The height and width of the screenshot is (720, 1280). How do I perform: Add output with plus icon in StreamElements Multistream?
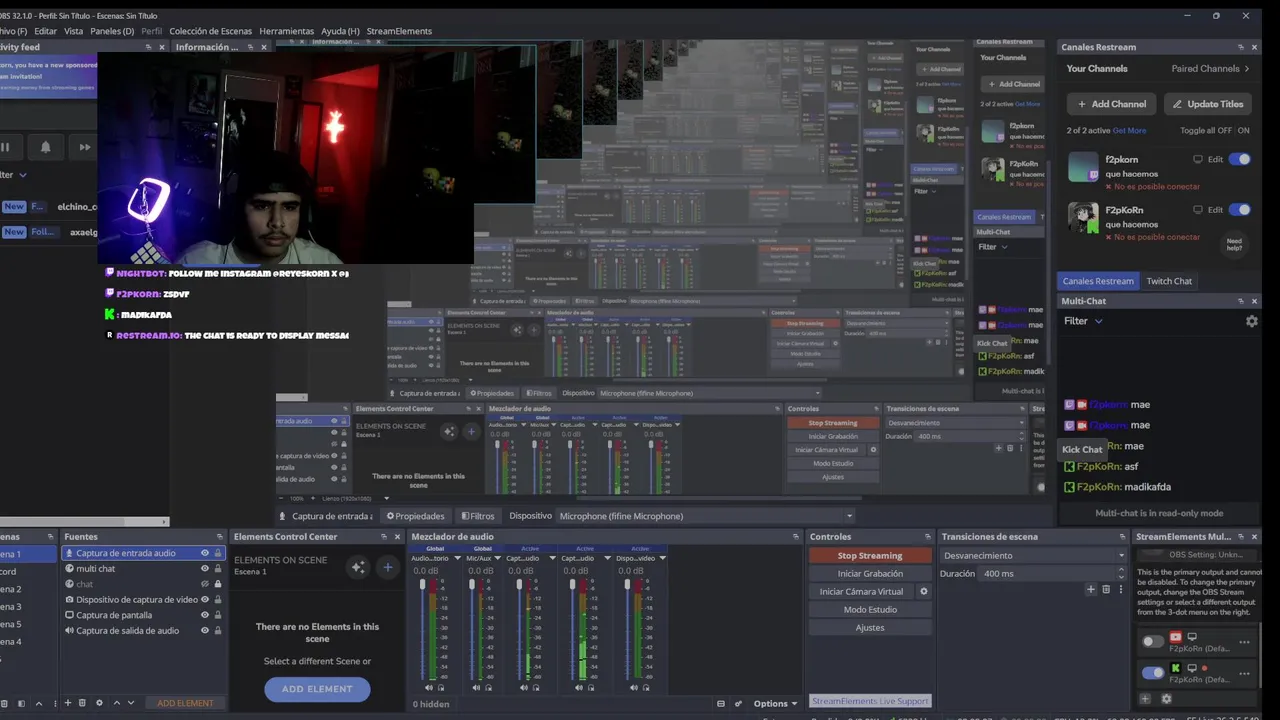[x=1146, y=699]
